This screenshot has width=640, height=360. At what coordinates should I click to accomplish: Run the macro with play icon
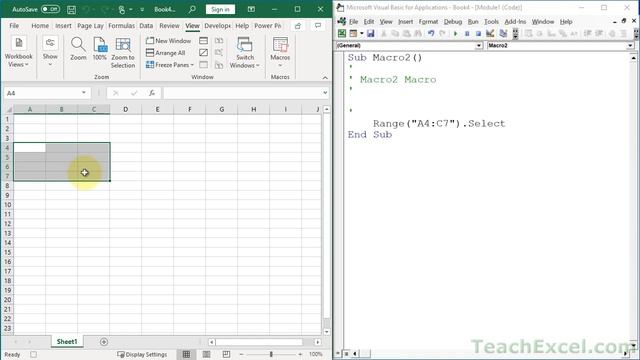point(456,33)
